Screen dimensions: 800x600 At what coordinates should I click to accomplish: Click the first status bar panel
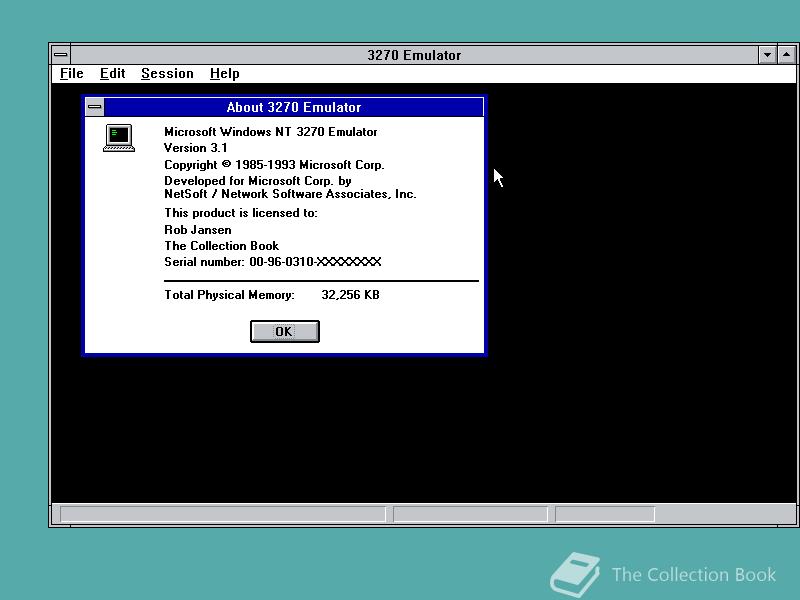(223, 514)
